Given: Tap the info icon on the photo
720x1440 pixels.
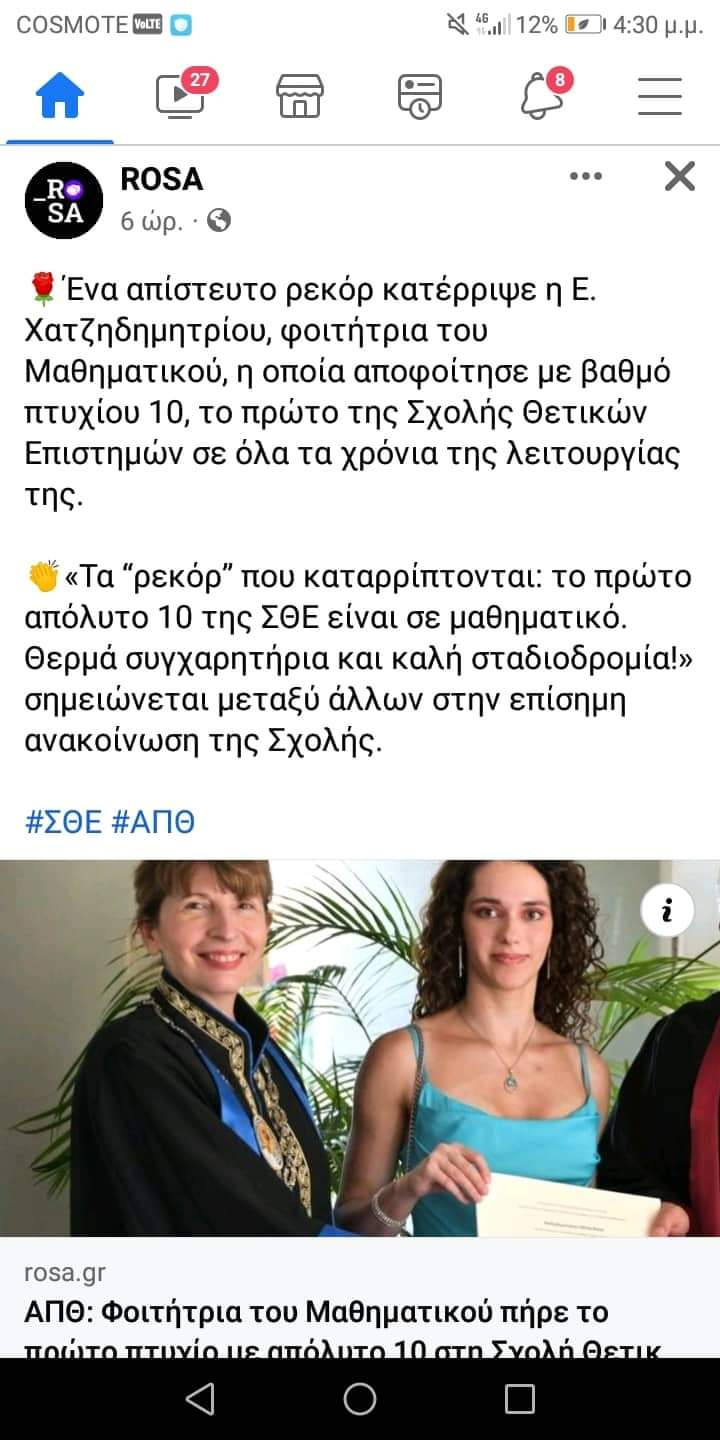Looking at the screenshot, I should (667, 910).
